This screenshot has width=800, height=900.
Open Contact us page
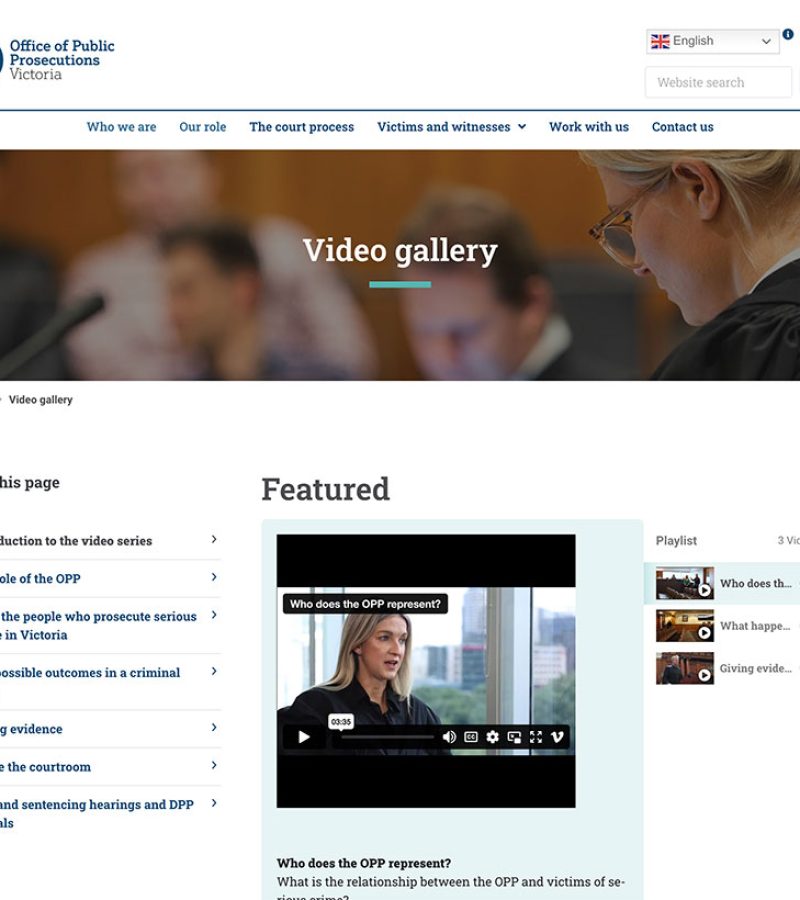coord(682,127)
